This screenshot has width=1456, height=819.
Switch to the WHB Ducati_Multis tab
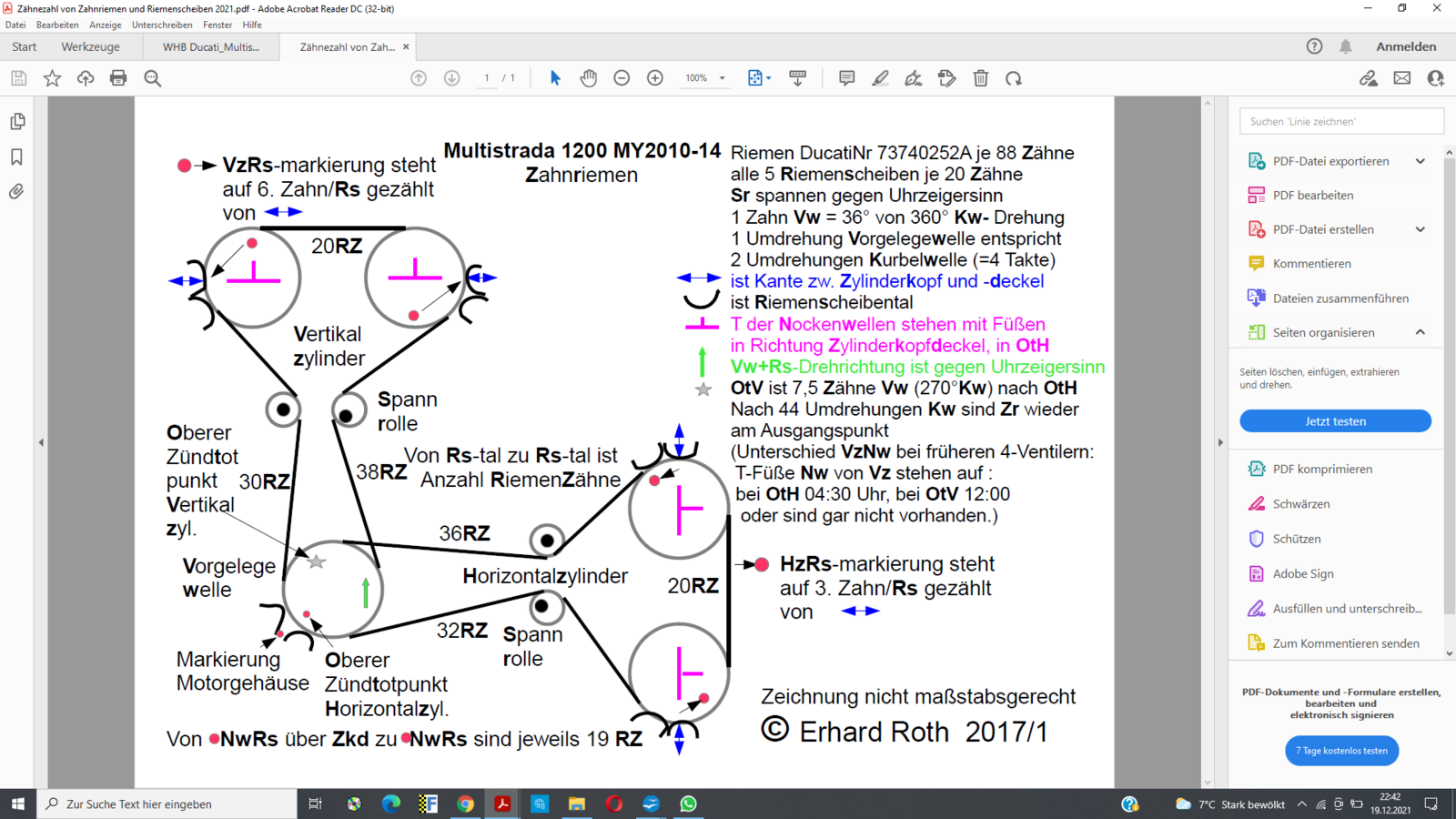point(211,47)
